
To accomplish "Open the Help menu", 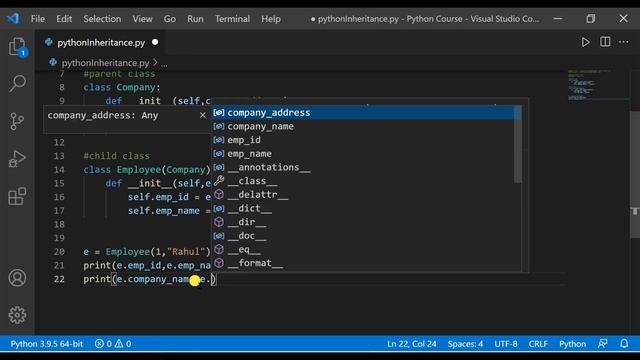I will [271, 19].
